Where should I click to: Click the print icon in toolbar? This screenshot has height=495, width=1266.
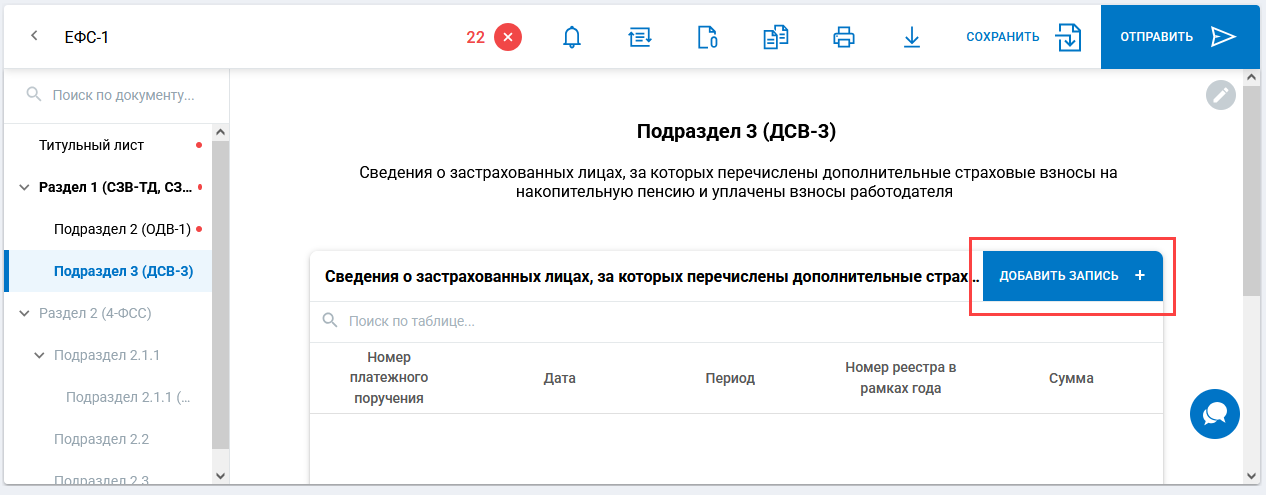pos(844,37)
